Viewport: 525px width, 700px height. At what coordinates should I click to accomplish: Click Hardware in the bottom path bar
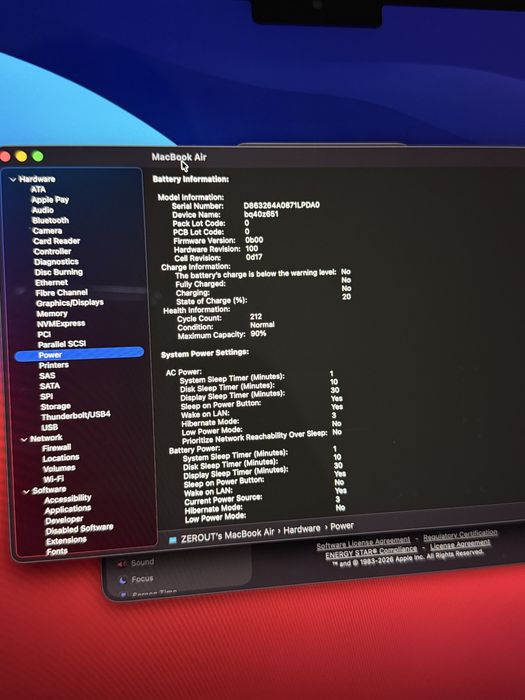click(302, 529)
